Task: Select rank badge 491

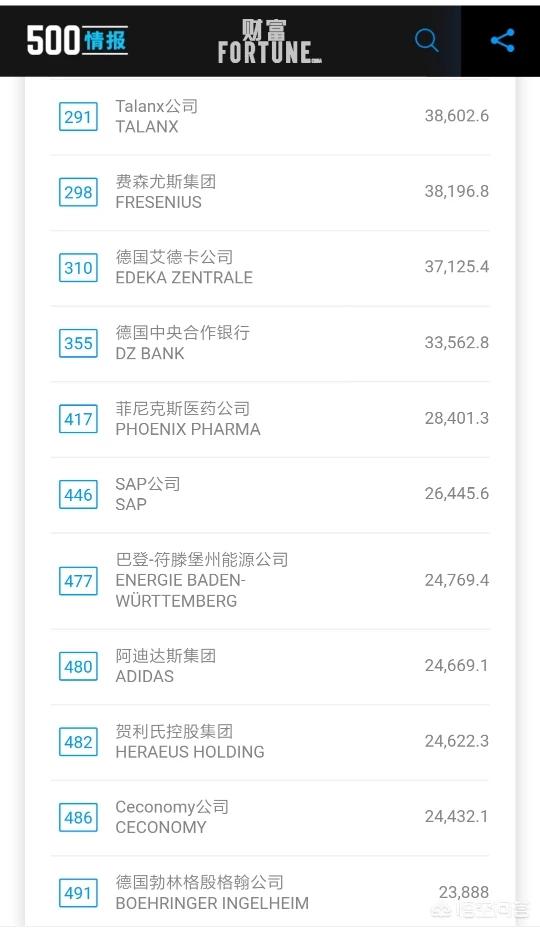Action: coord(78,893)
